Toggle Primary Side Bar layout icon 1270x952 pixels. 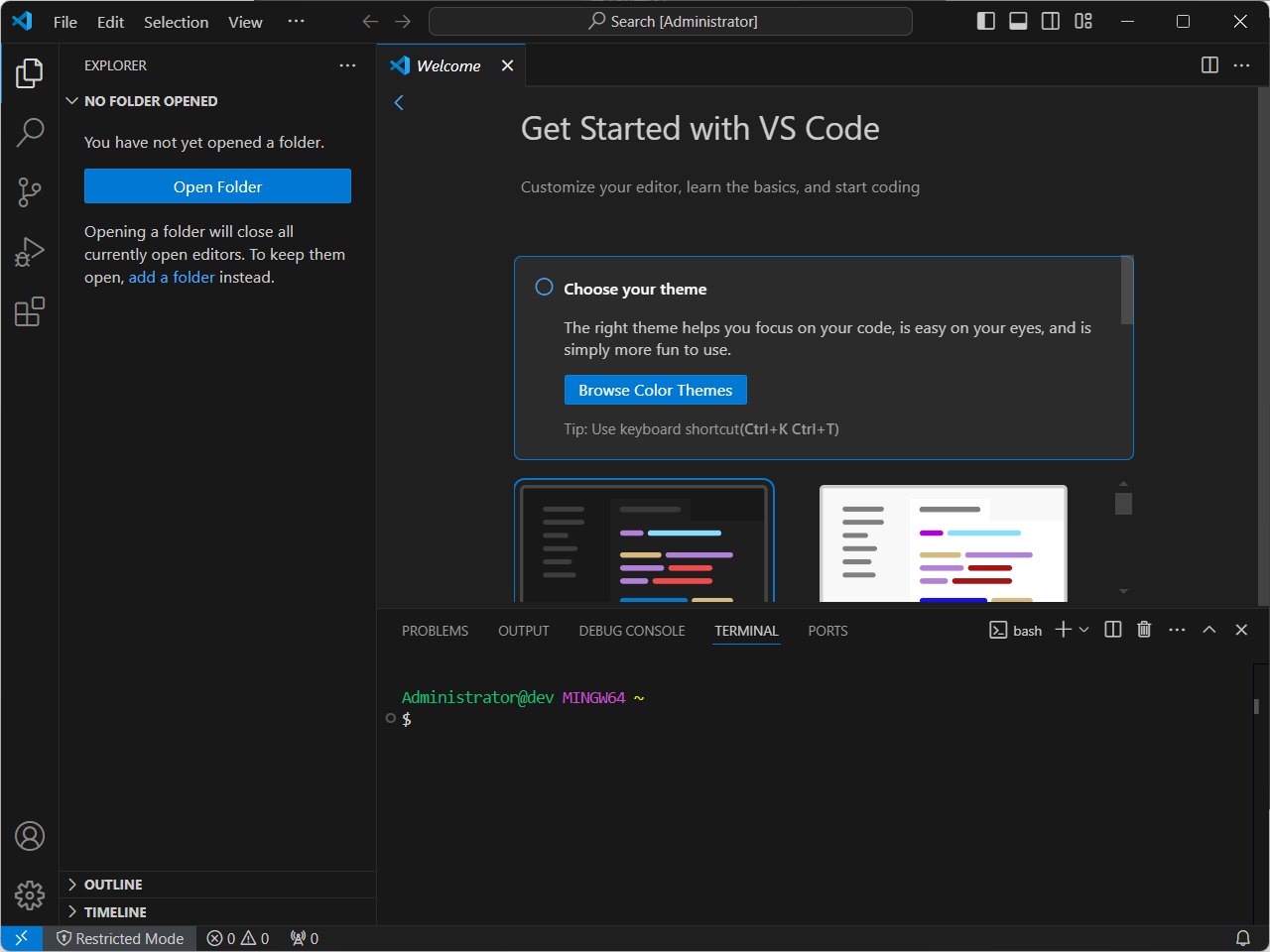tap(986, 21)
